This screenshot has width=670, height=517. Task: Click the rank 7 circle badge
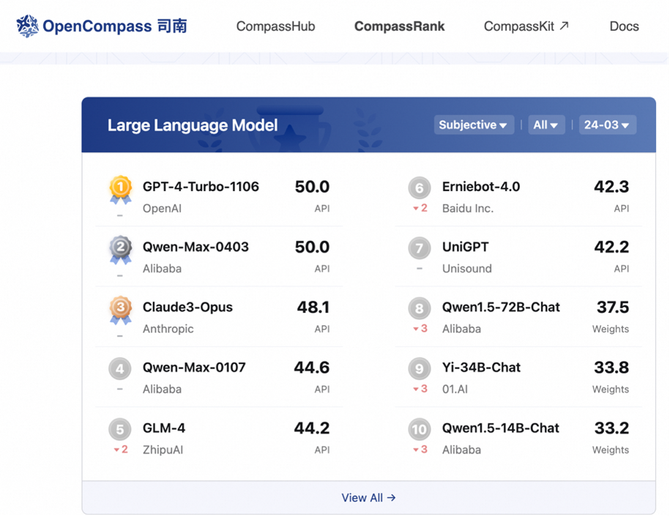point(419,248)
